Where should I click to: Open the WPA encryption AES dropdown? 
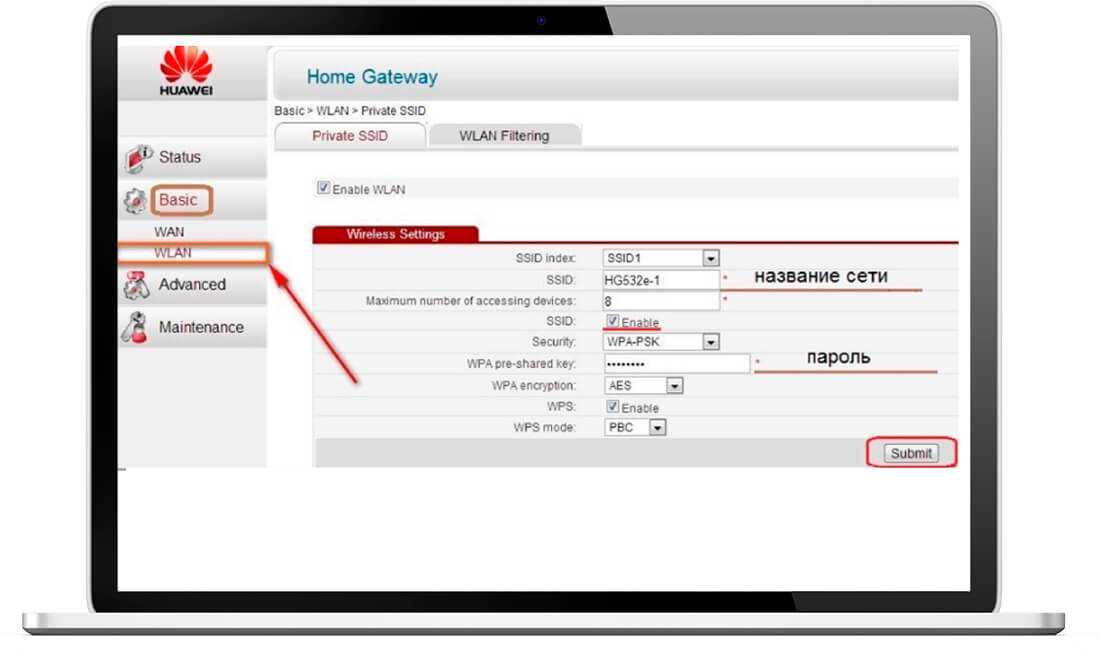643,385
